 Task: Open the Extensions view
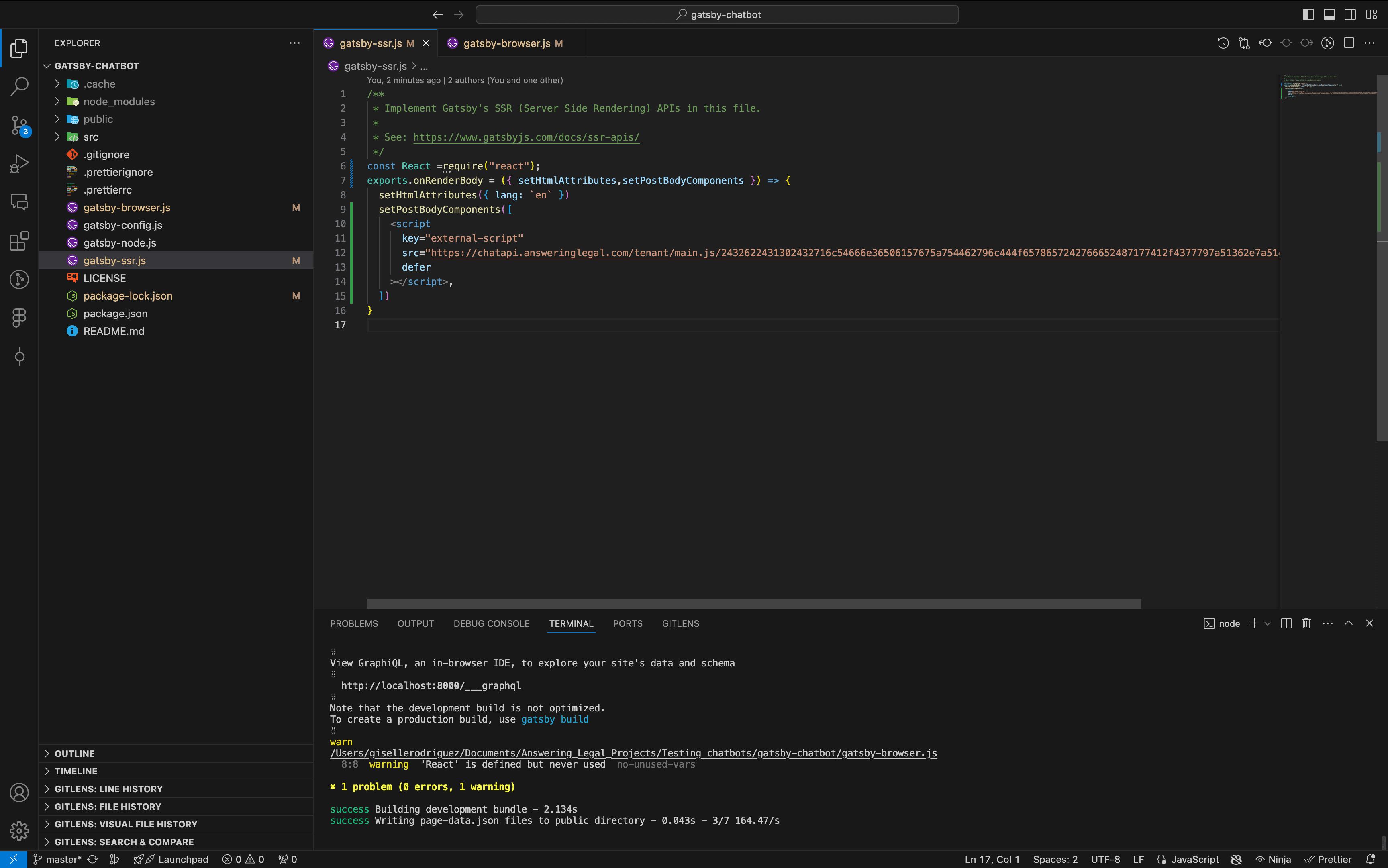coord(19,241)
